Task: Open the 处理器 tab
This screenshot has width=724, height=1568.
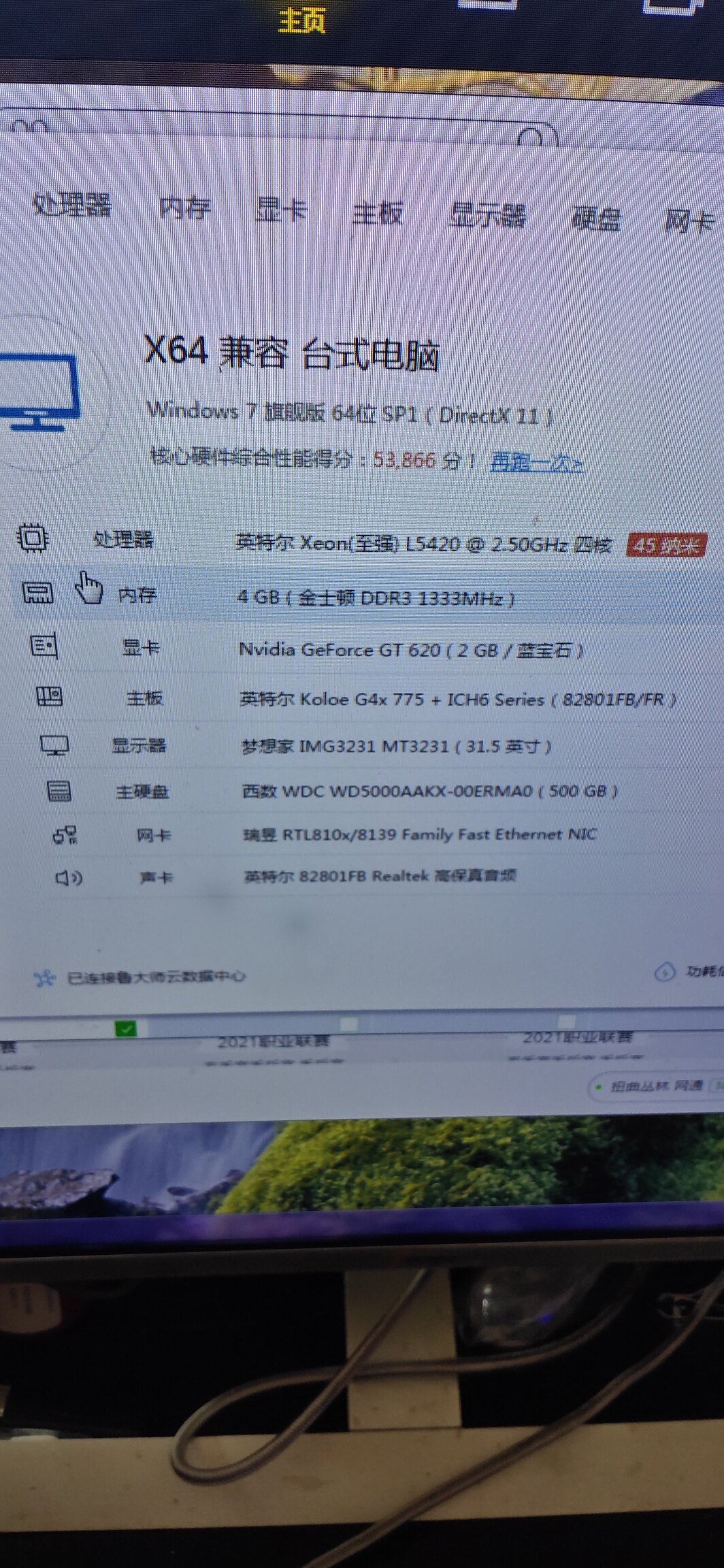Action: point(72,204)
